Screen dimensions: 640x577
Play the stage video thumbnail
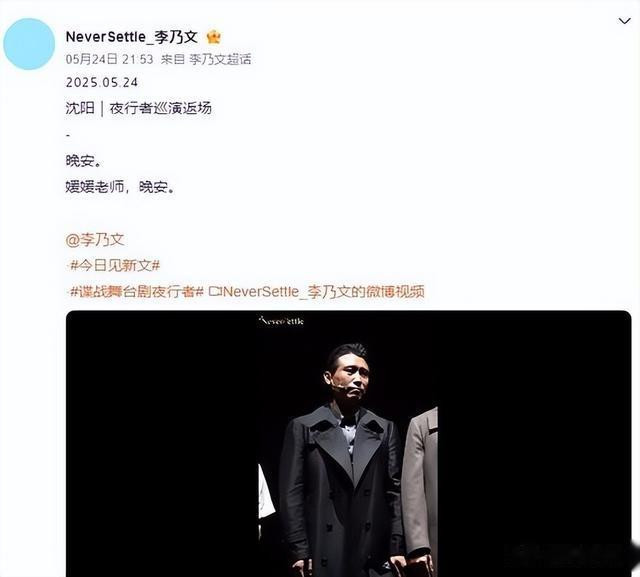(349, 444)
